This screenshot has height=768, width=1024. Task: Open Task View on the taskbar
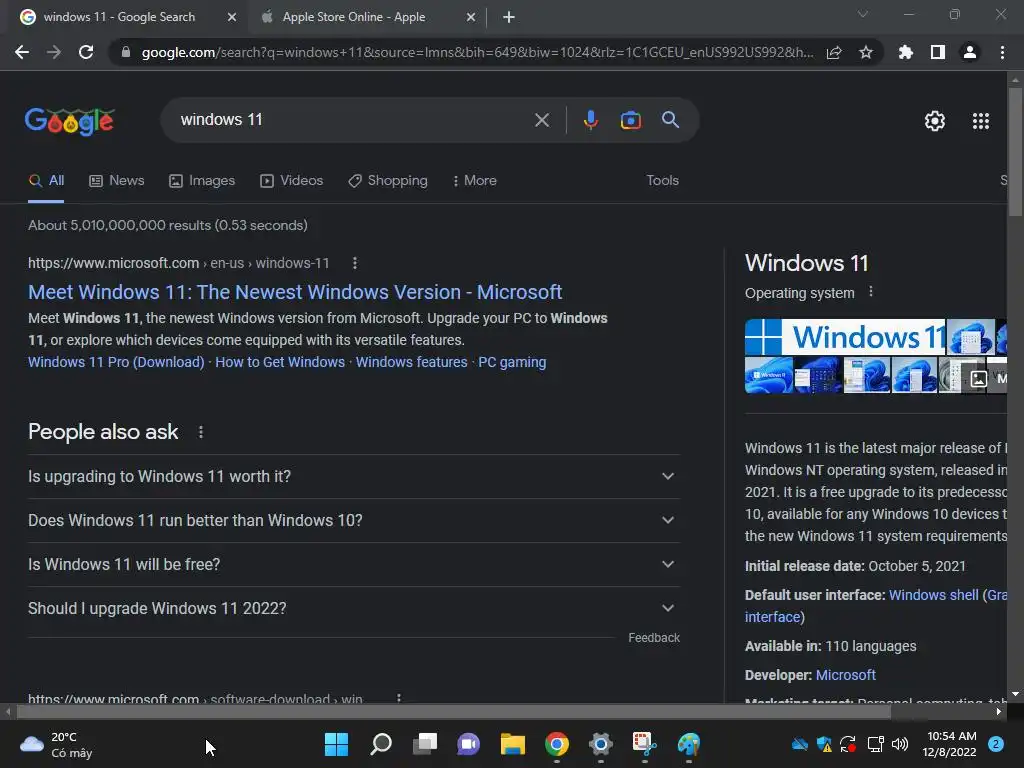424,744
